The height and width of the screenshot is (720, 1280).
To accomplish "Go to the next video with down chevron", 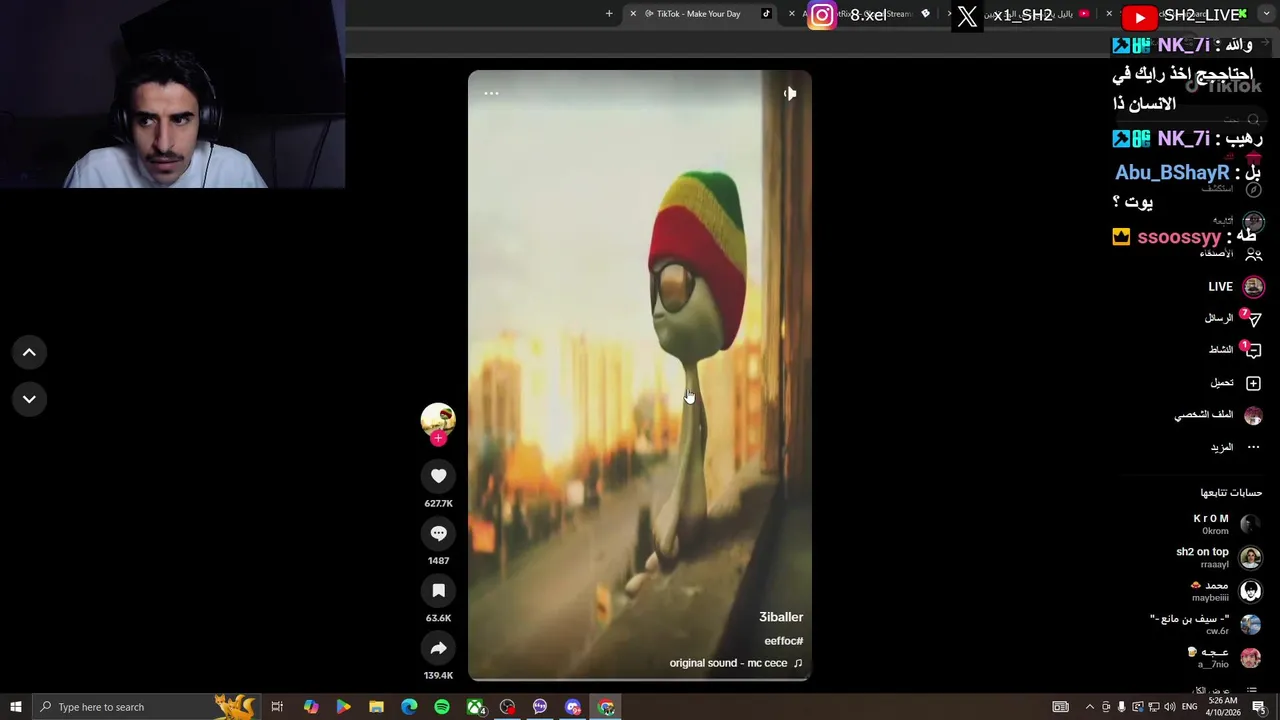I will 29,399.
